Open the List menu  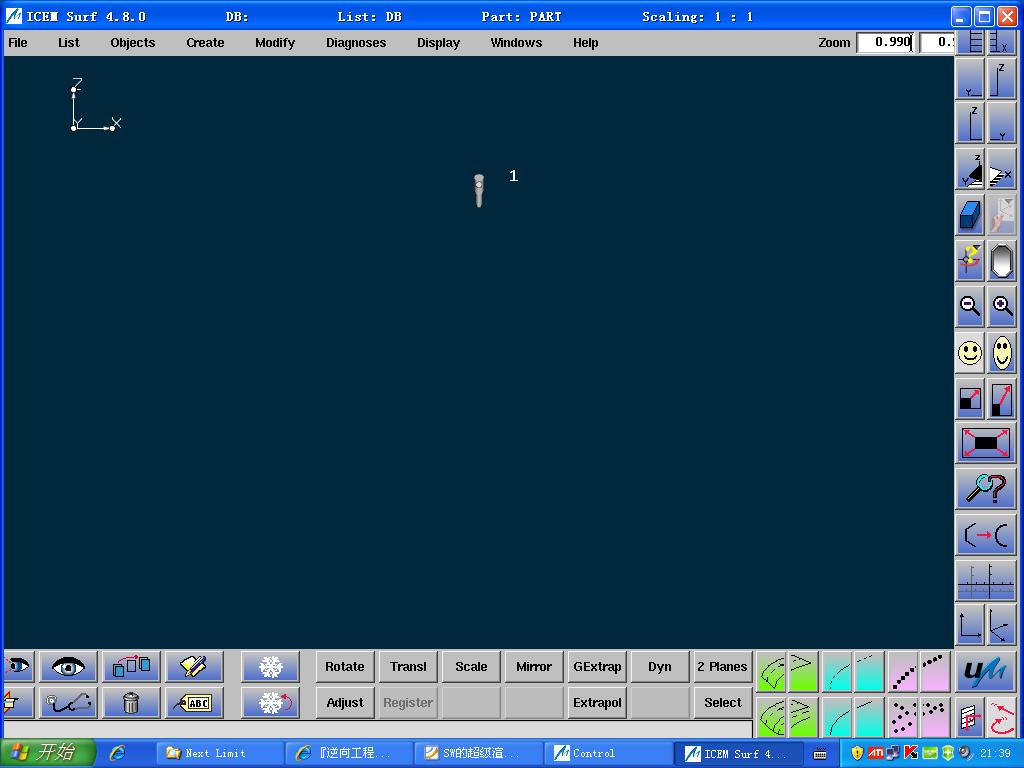69,42
